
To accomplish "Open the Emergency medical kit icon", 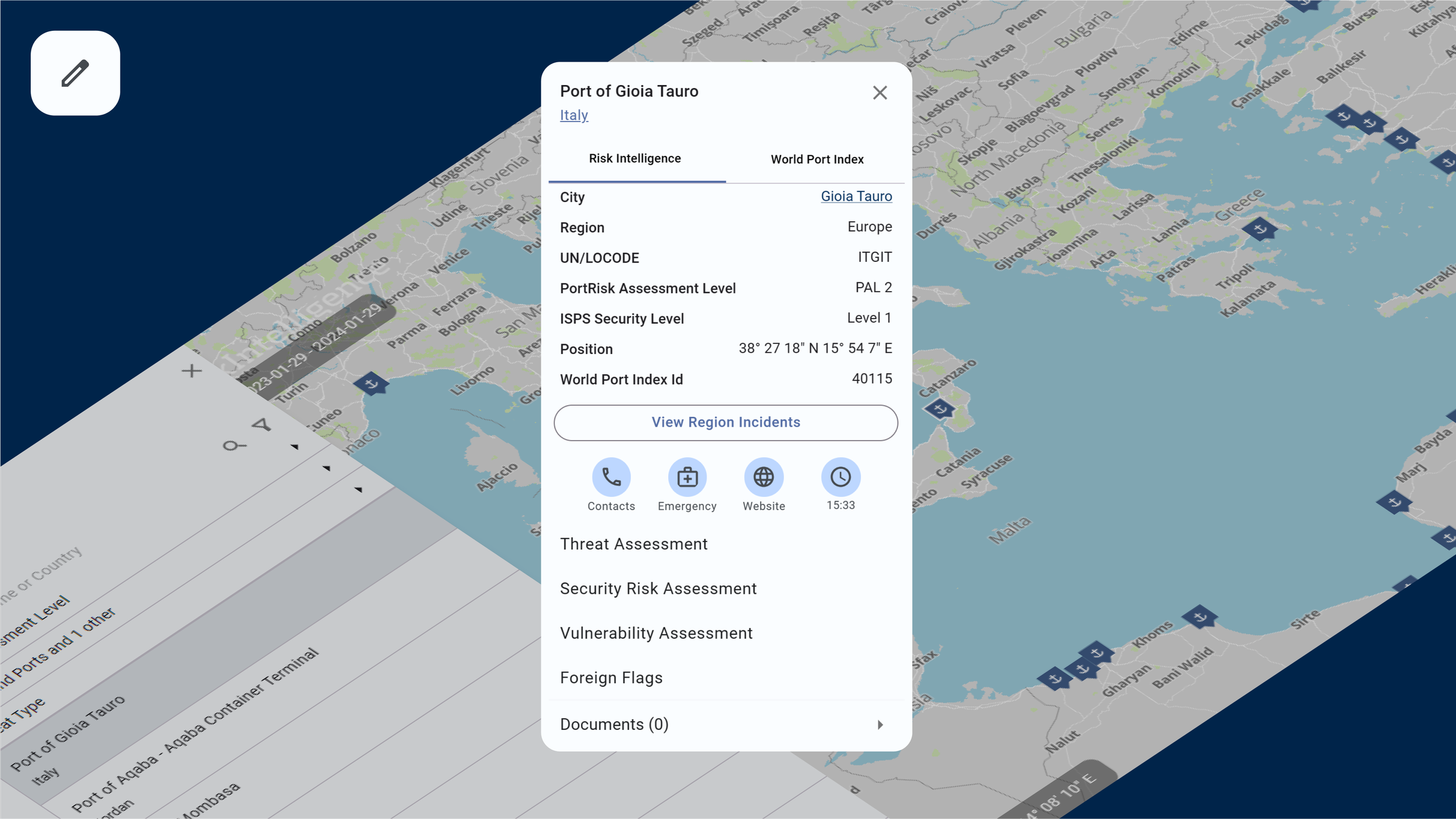I will click(x=687, y=477).
